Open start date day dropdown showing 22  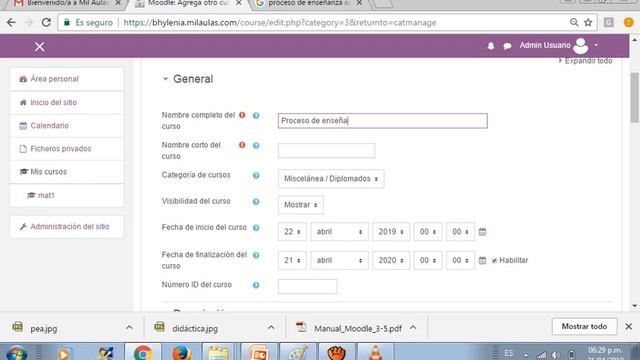pos(292,232)
